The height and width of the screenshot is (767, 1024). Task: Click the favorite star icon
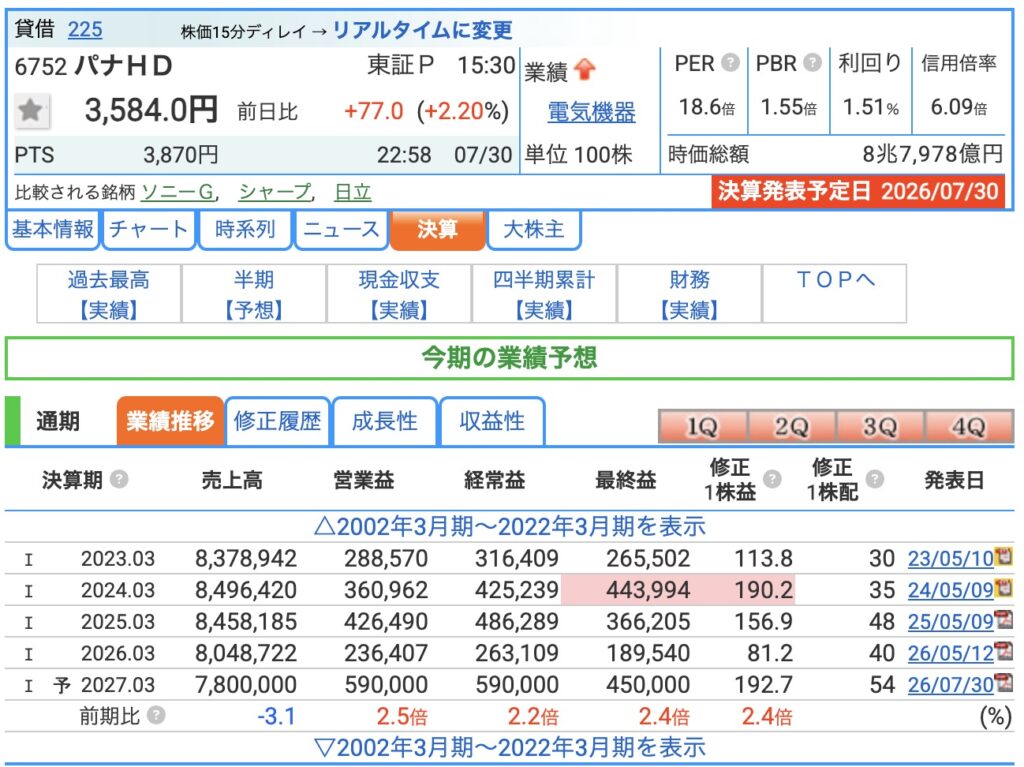click(x=31, y=110)
